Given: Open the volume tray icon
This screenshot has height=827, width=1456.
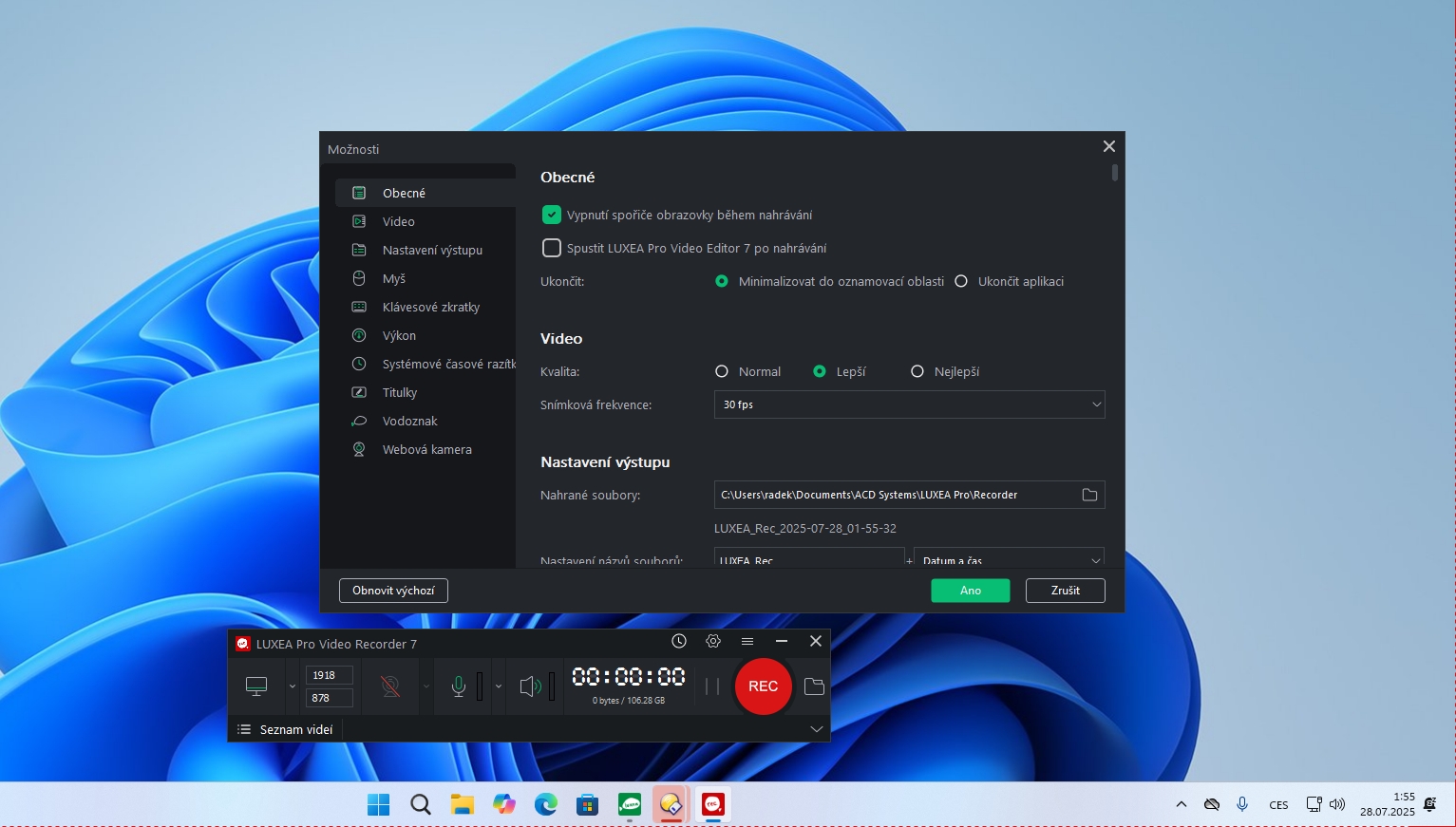Looking at the screenshot, I should tap(1337, 804).
